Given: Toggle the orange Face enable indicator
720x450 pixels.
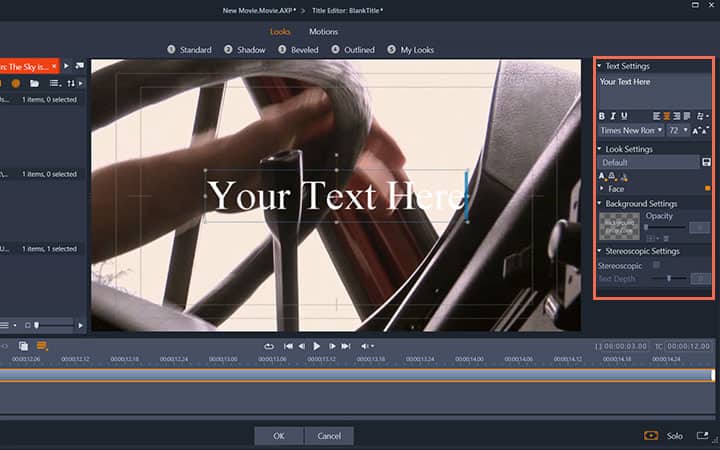Looking at the screenshot, I should point(708,188).
